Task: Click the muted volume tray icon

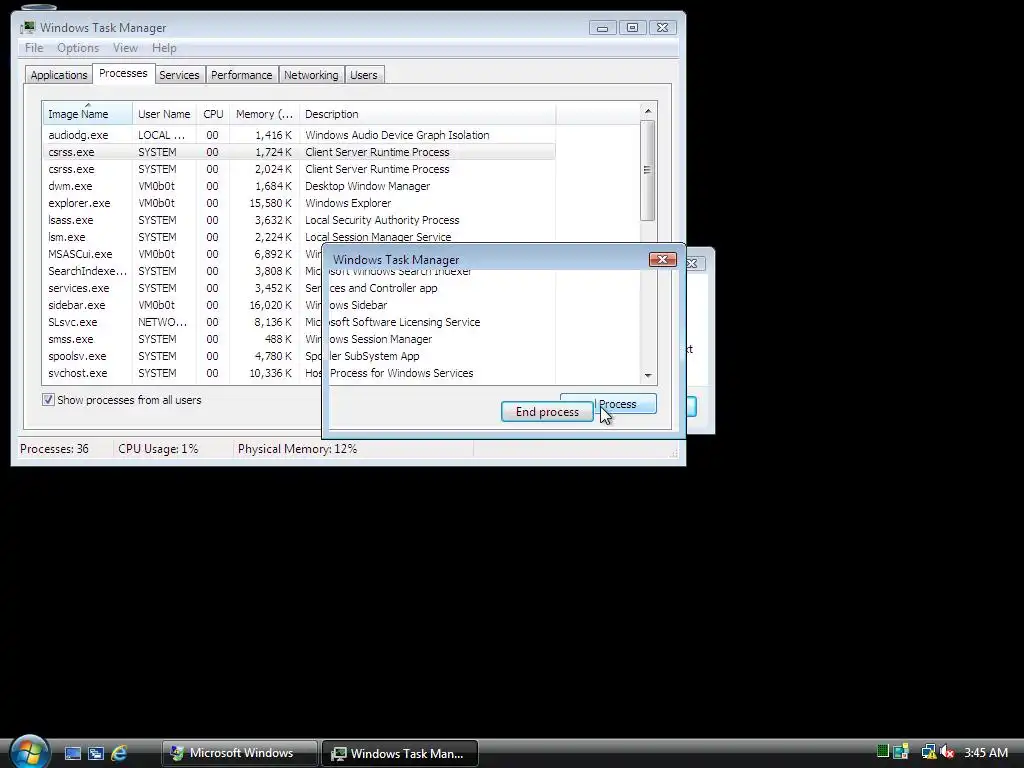Action: pyautogui.click(x=947, y=752)
